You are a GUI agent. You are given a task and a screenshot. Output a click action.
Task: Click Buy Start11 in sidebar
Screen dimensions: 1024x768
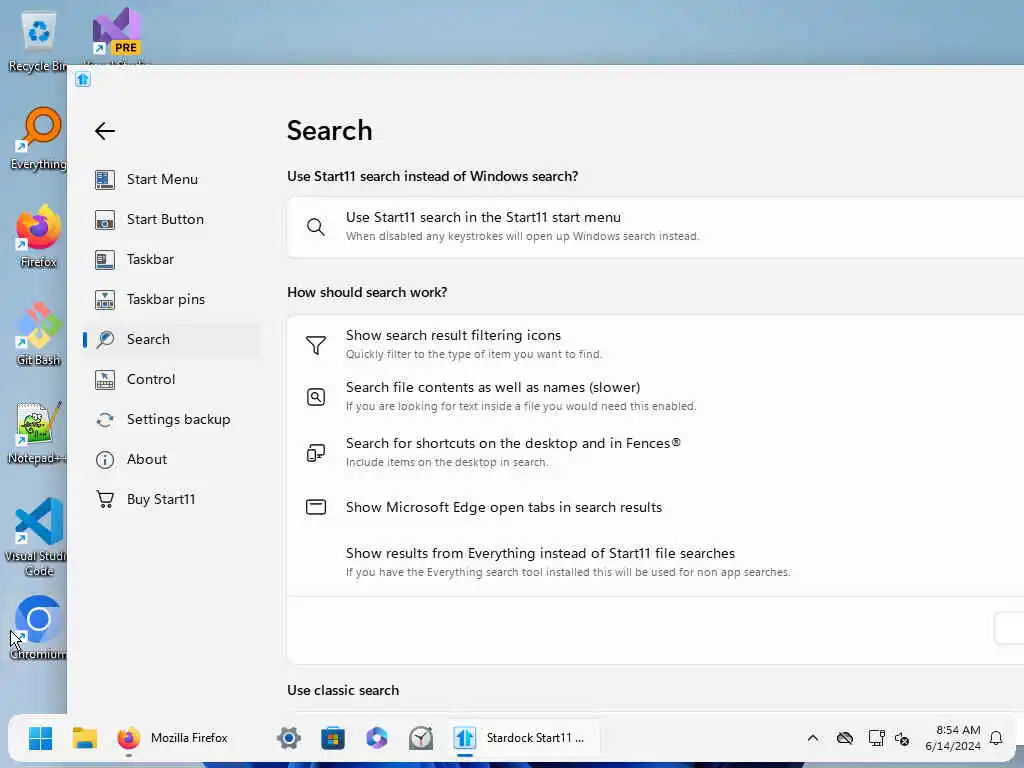[x=172, y=499]
